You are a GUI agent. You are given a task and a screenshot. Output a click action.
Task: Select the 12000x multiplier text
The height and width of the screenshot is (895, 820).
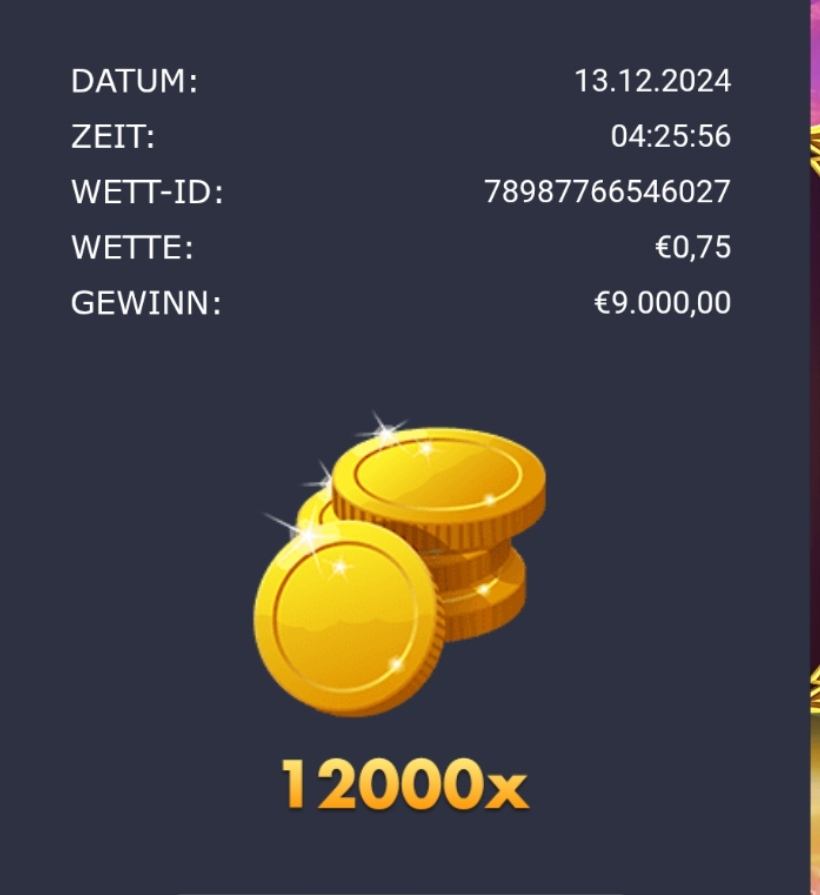tap(405, 784)
